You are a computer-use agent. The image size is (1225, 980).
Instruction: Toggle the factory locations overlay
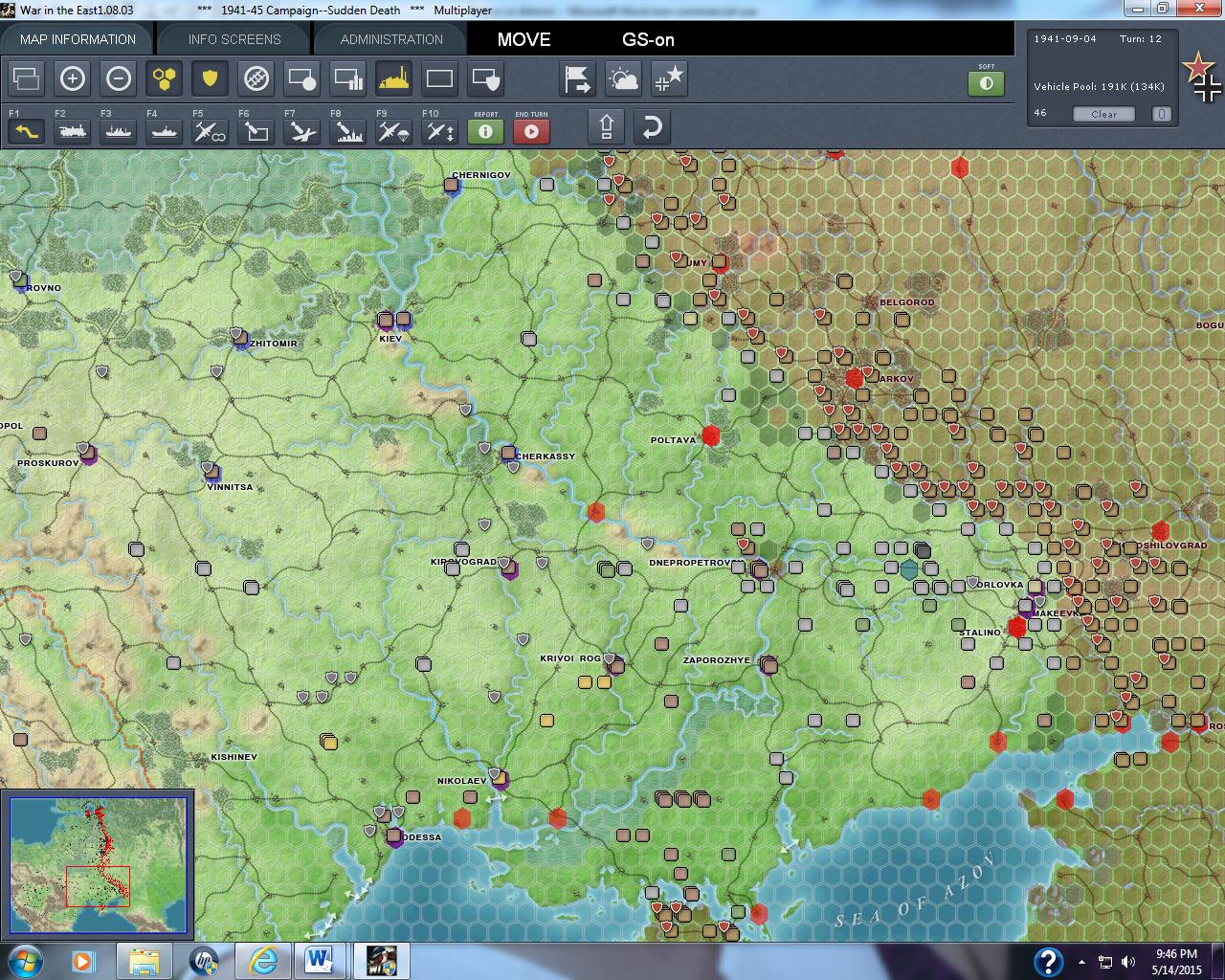pyautogui.click(x=393, y=78)
